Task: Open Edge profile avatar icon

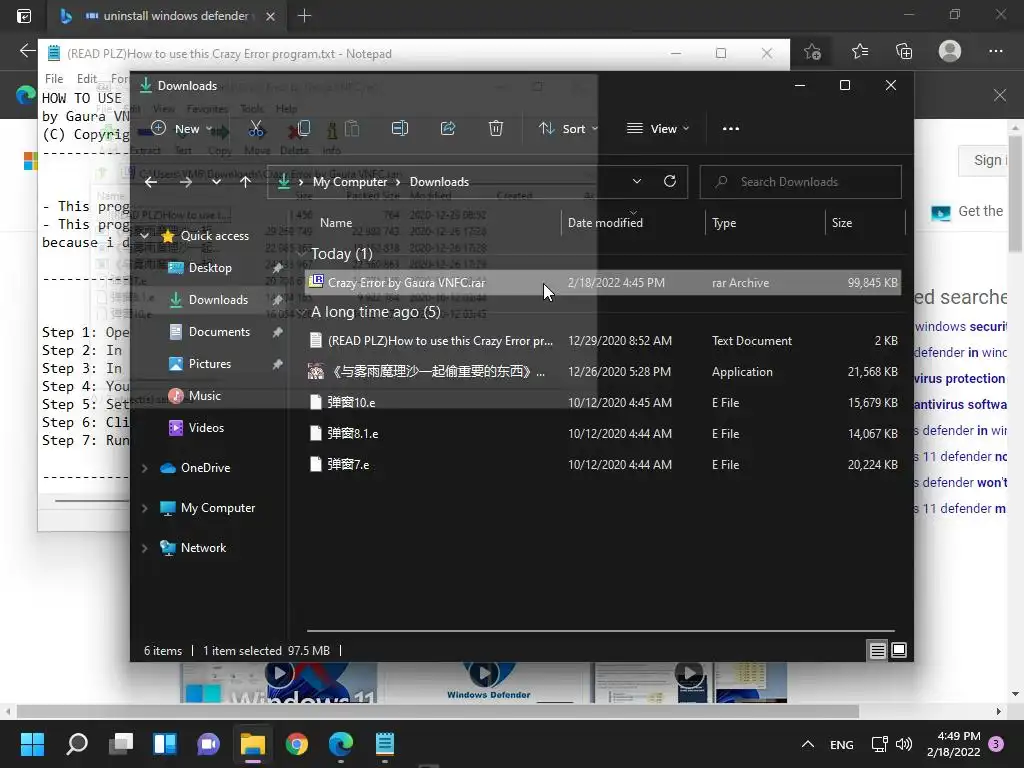Action: (950, 51)
